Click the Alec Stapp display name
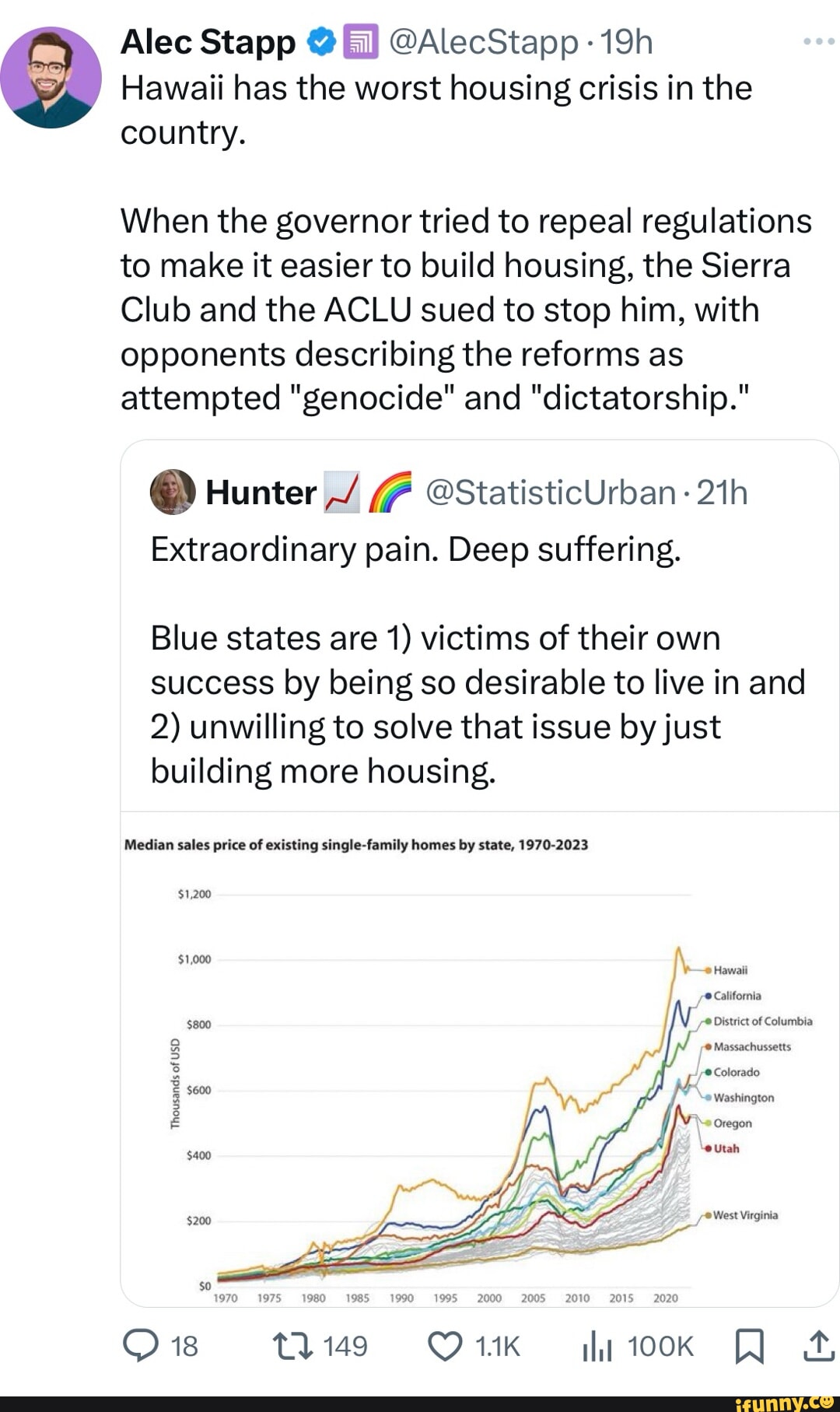 coord(208,43)
